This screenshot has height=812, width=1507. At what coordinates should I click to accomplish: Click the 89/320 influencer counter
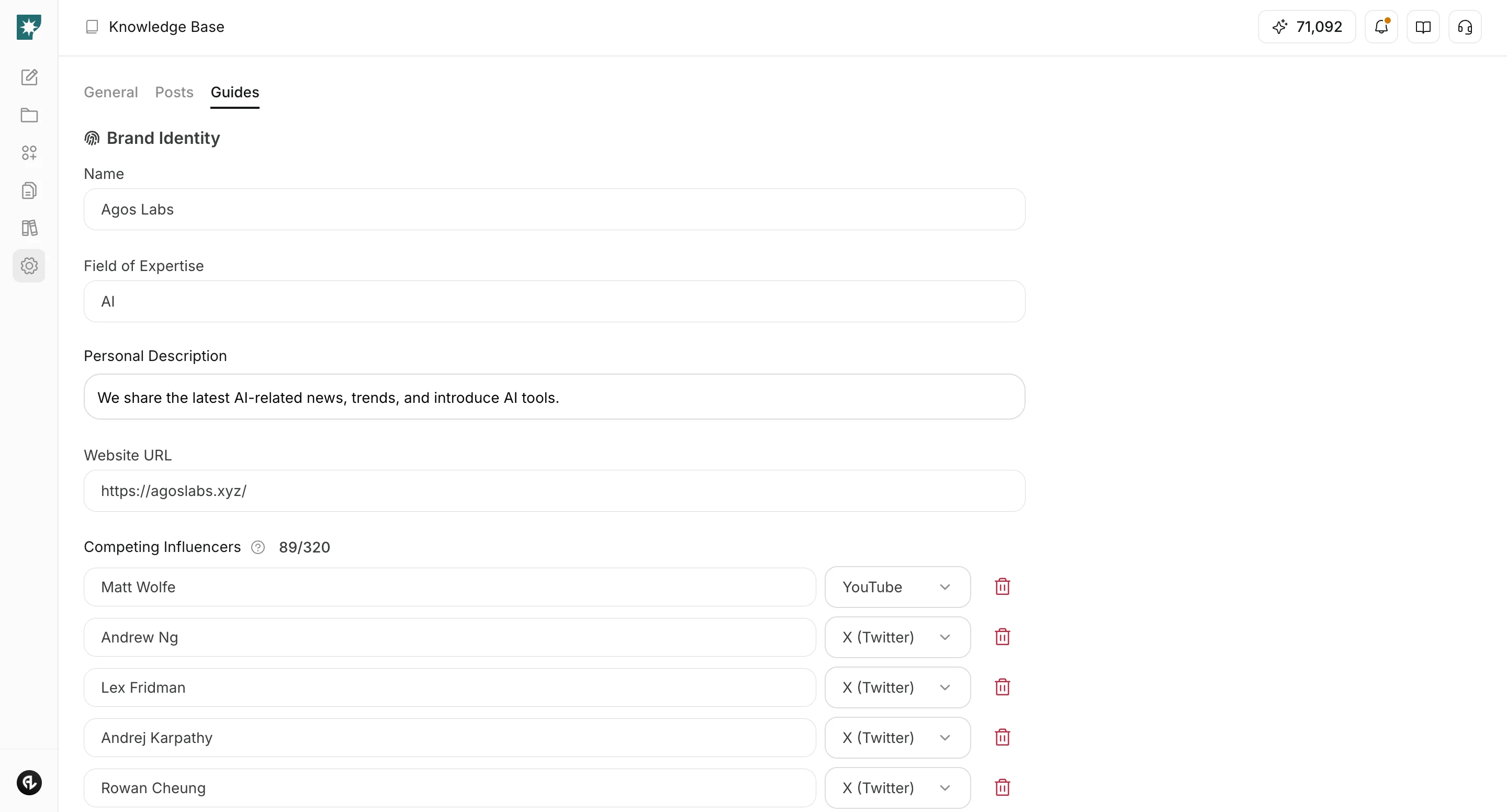tap(304, 547)
